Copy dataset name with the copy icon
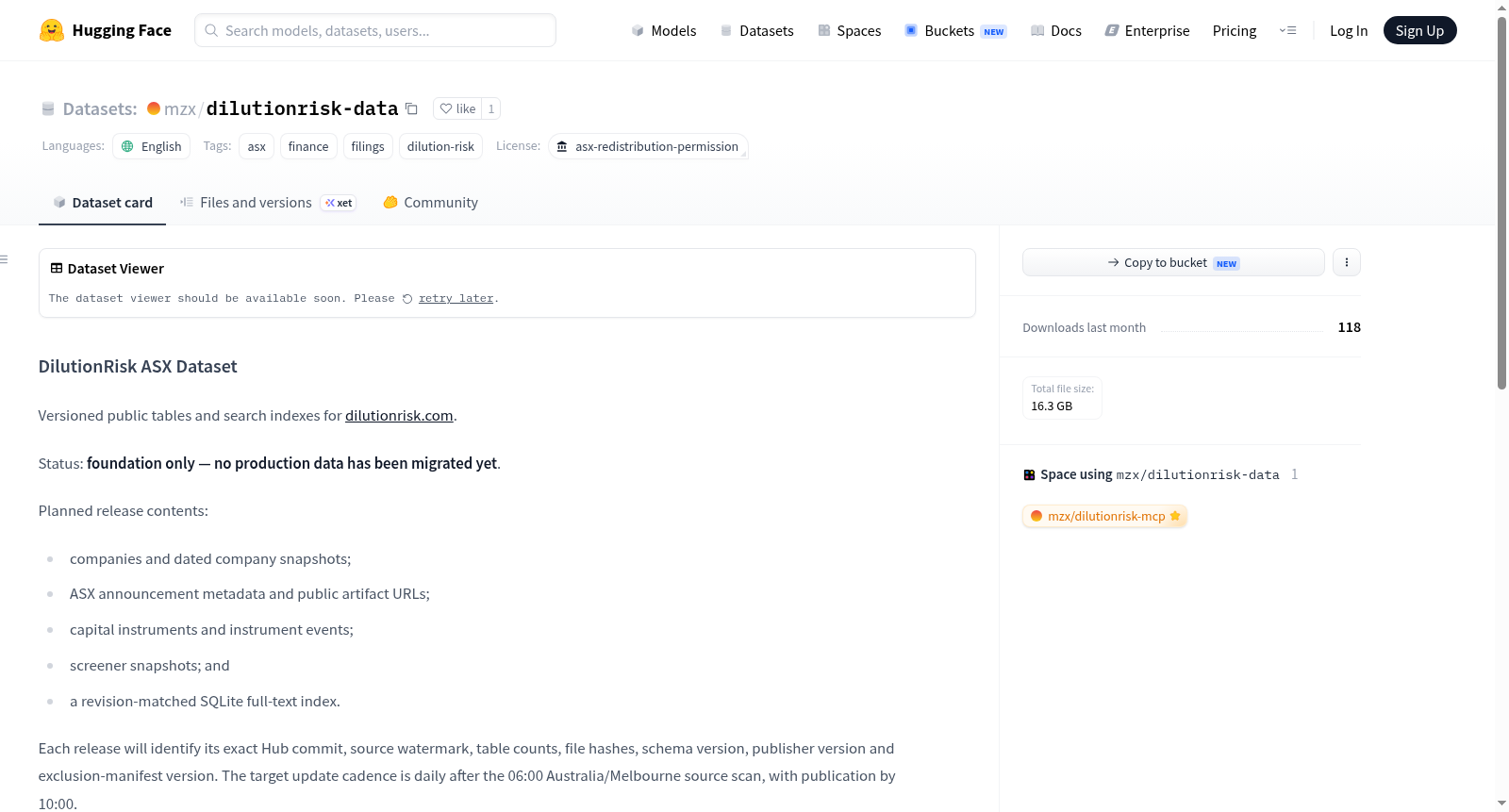 pyautogui.click(x=411, y=108)
